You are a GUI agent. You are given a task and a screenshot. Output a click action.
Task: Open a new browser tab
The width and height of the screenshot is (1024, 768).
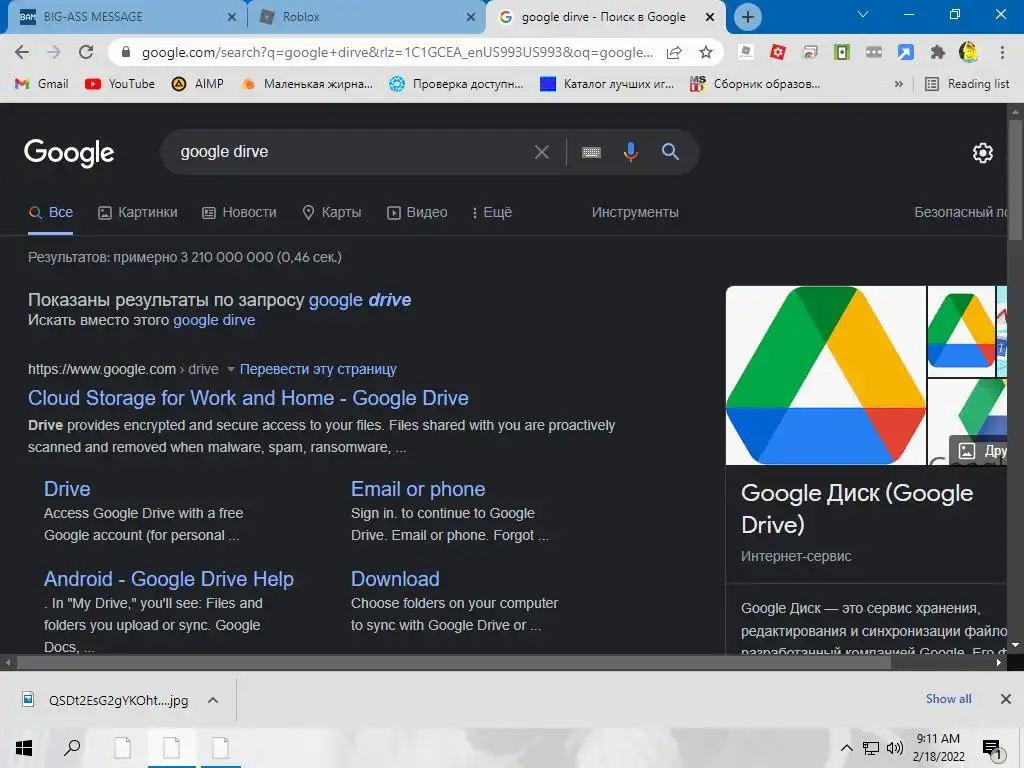click(748, 17)
